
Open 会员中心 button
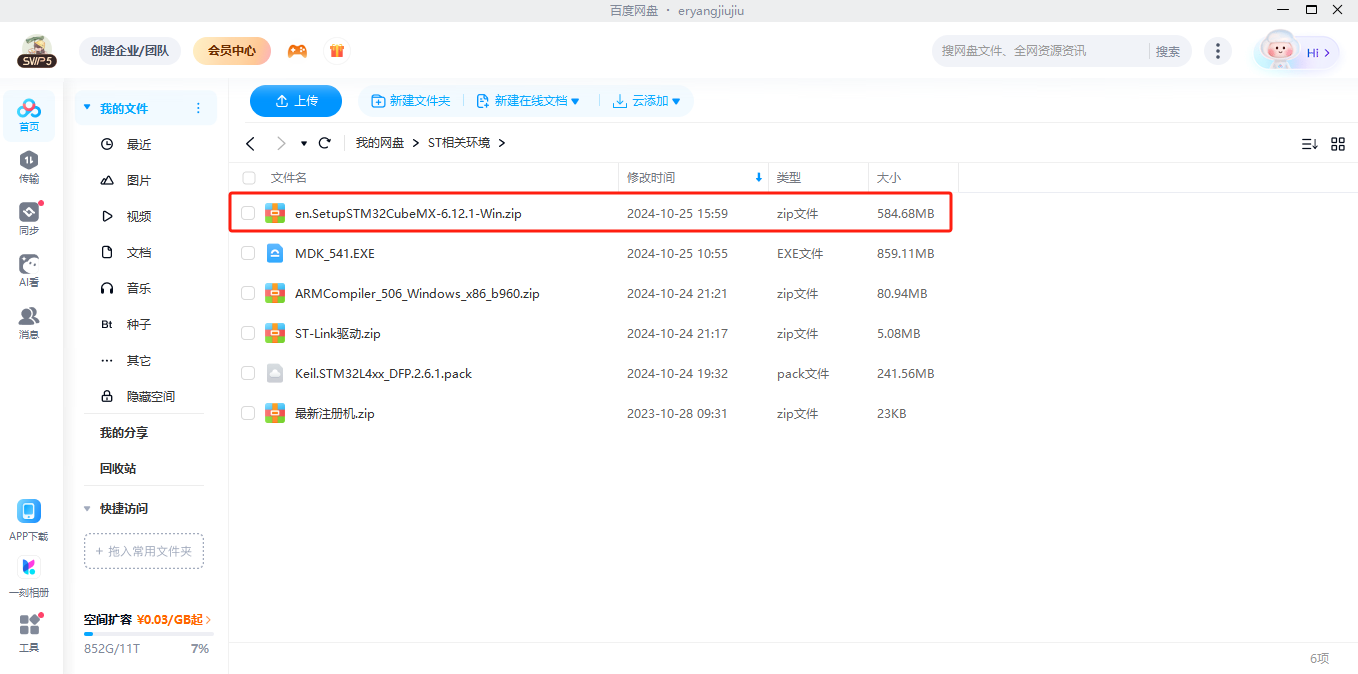(232, 50)
